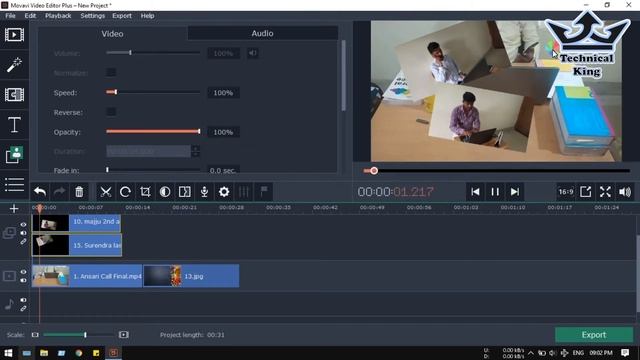Screen dimensions: 640x360
Task: Zoom in timeline scale icon
Action: pos(124,335)
